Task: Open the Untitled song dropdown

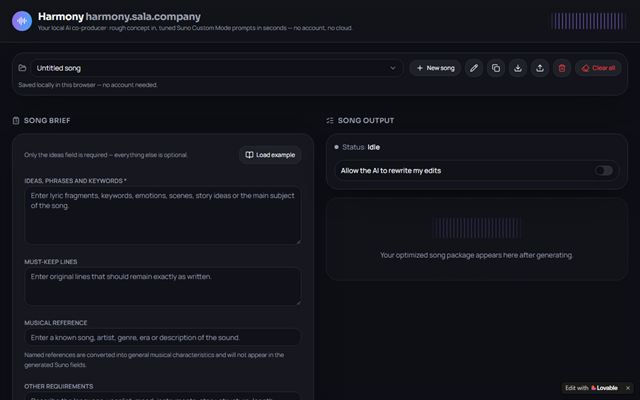Action: pos(216,68)
